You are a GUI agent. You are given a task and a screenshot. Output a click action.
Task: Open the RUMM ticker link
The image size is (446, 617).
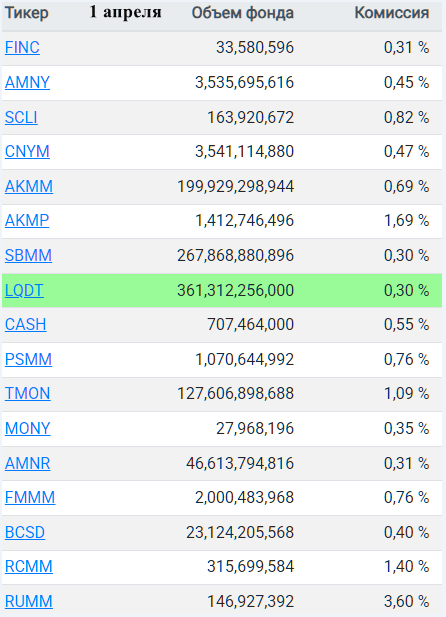(x=29, y=601)
